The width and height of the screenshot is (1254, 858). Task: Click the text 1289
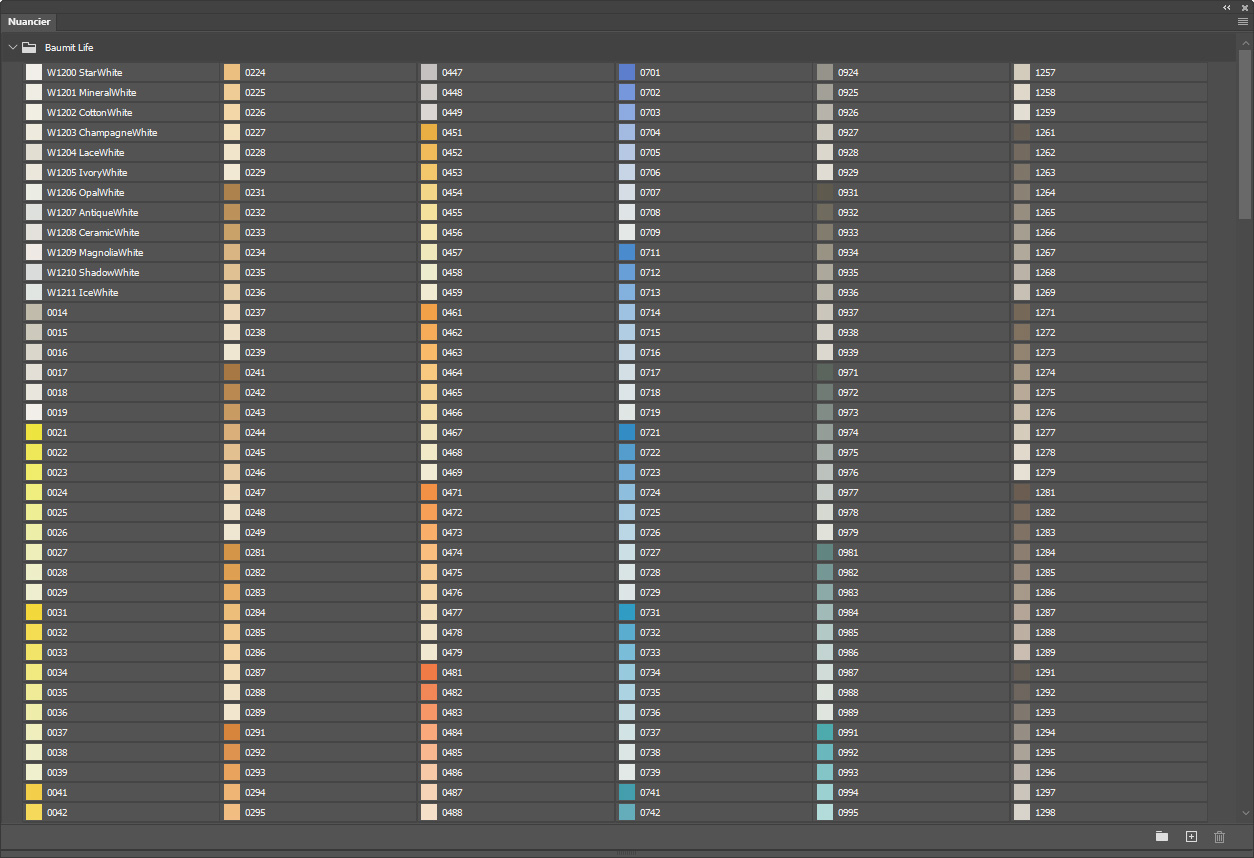(1046, 652)
